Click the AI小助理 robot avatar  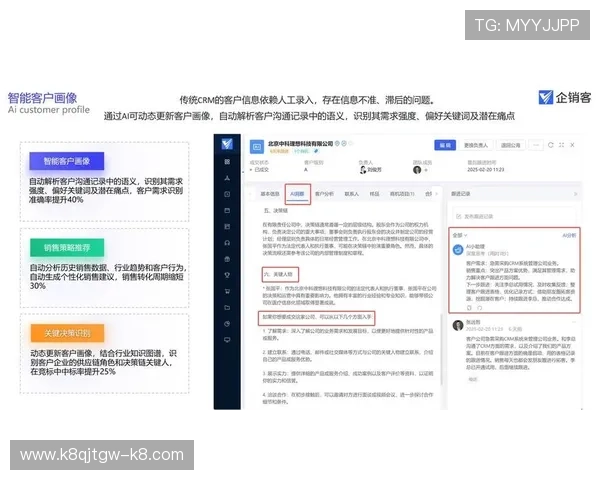pos(458,250)
